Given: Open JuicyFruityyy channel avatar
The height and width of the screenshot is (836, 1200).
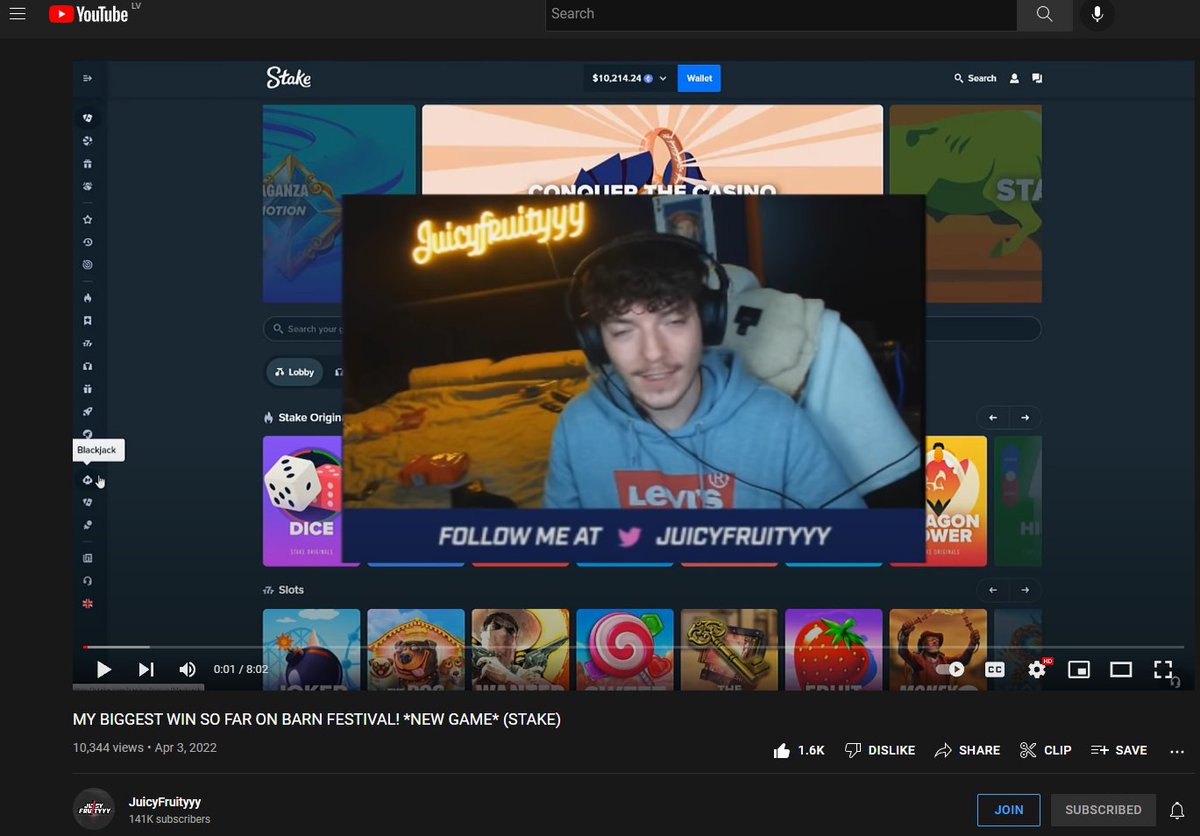Looking at the screenshot, I should point(94,809).
